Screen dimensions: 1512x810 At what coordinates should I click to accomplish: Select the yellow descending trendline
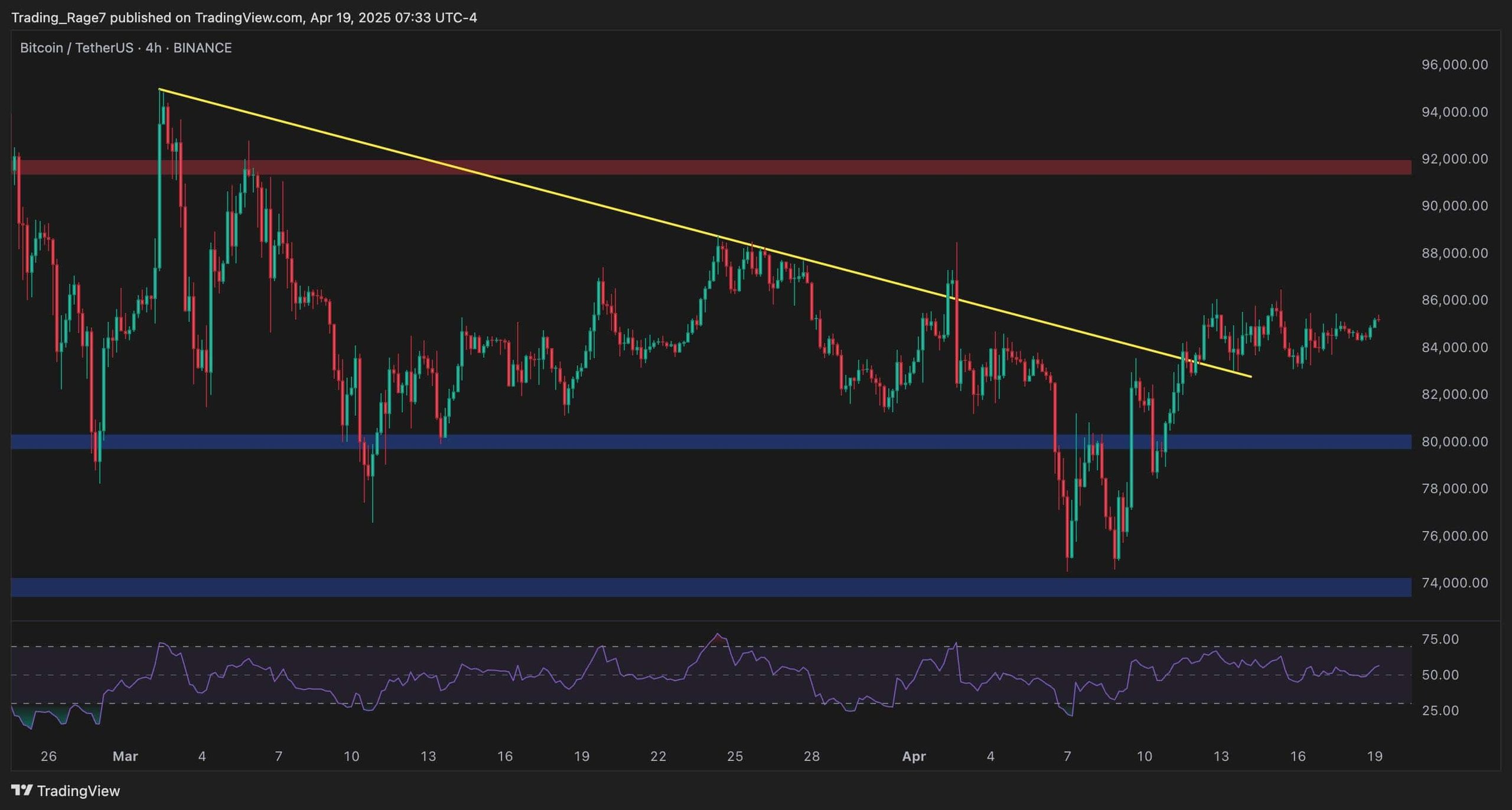pyautogui.click(x=591, y=203)
